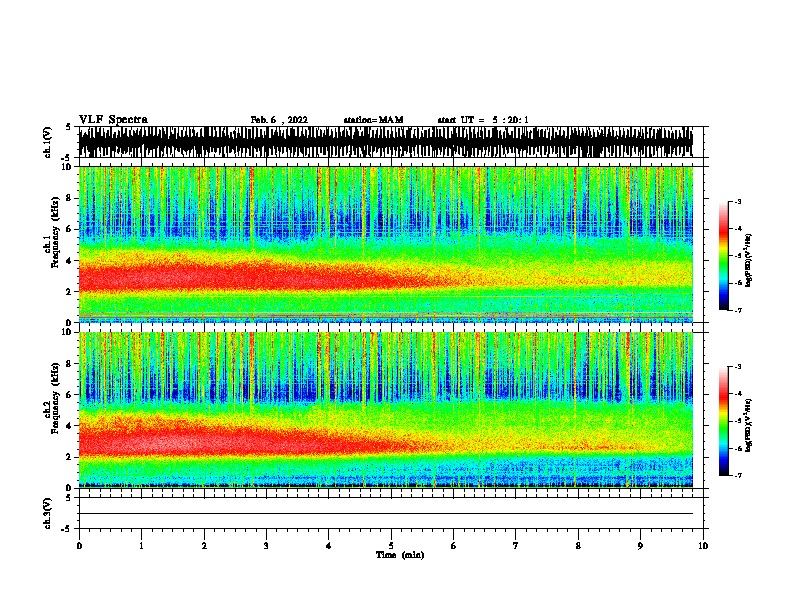This screenshot has height=612, width=792.
Task: Click the ch.1 colorbar's "log(PSD)" units label
Action: [749, 260]
